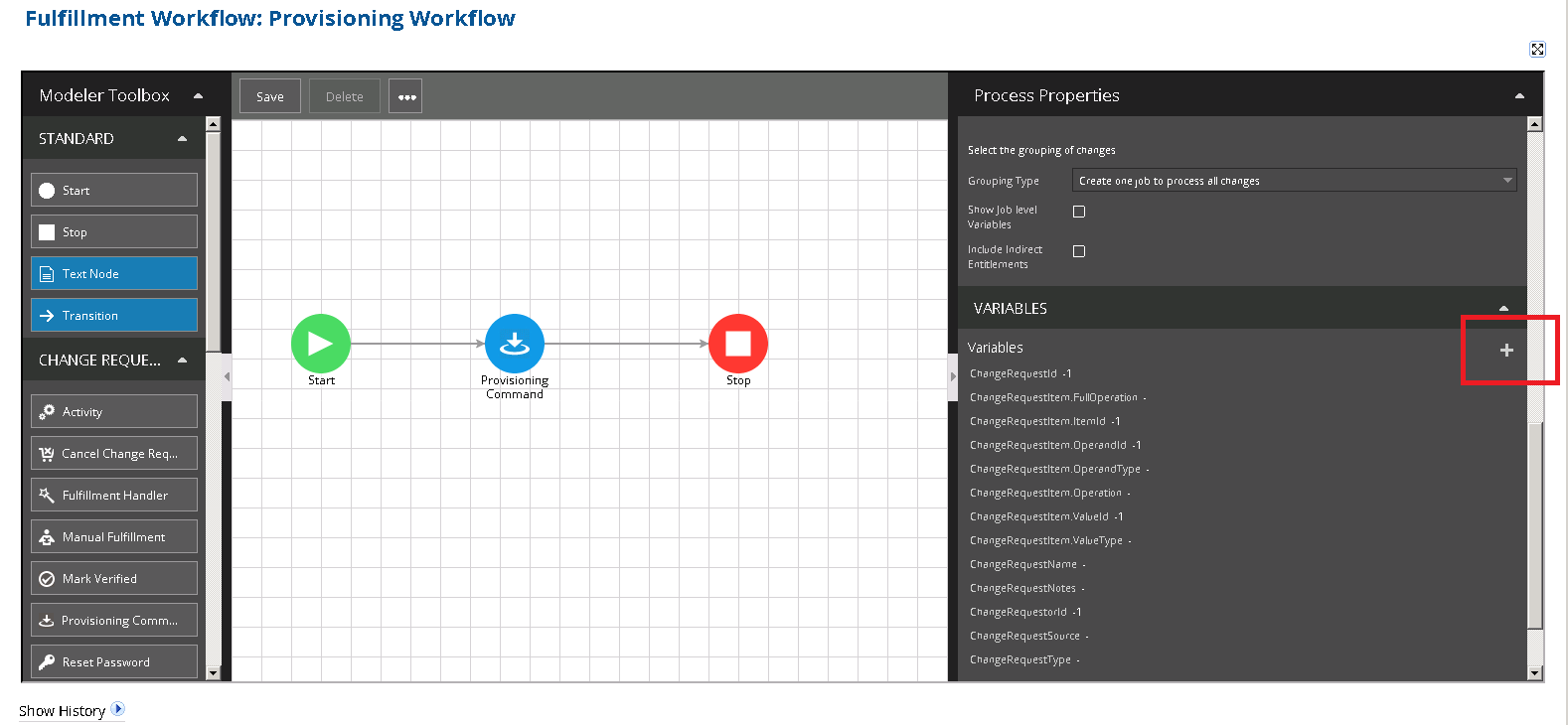Click the fullscreen expand icon at top right
This screenshot has height=725, width=1568.
click(x=1537, y=50)
